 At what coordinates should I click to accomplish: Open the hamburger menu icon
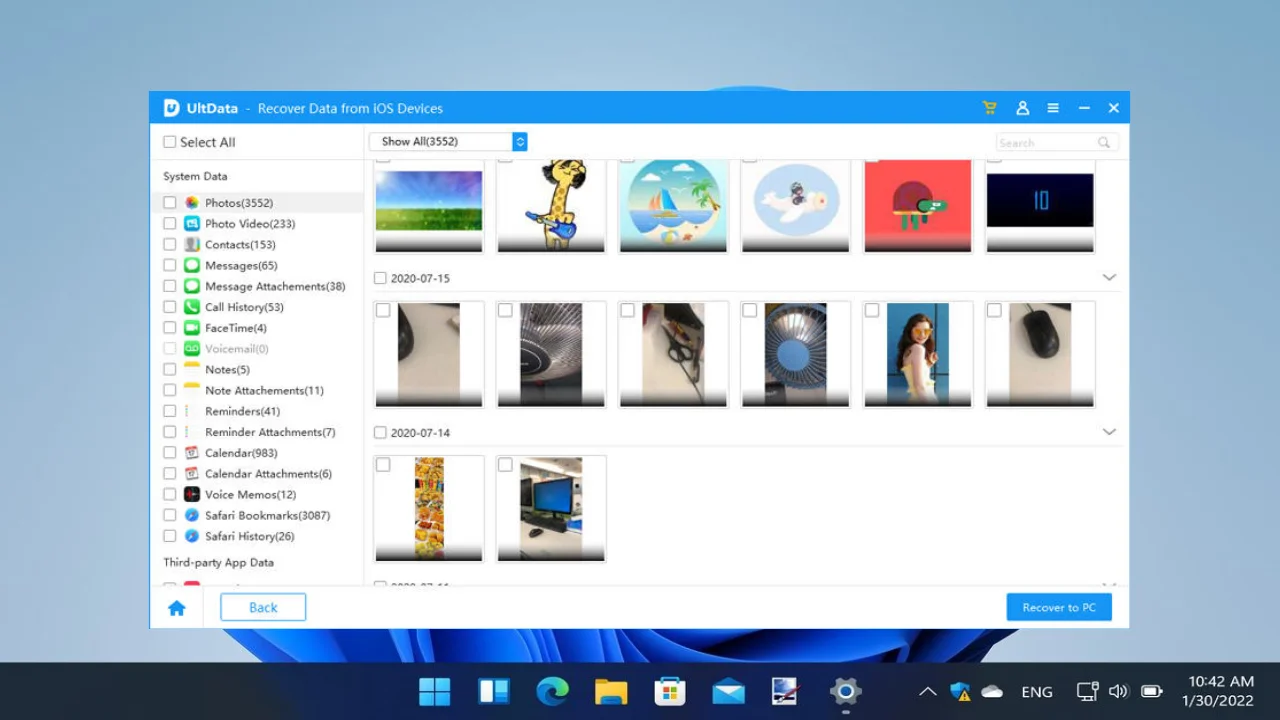[1053, 108]
